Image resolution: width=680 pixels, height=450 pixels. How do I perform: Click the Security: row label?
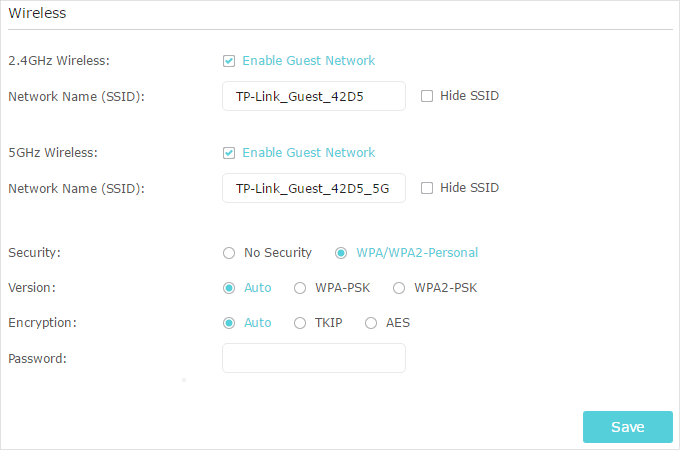coord(34,253)
